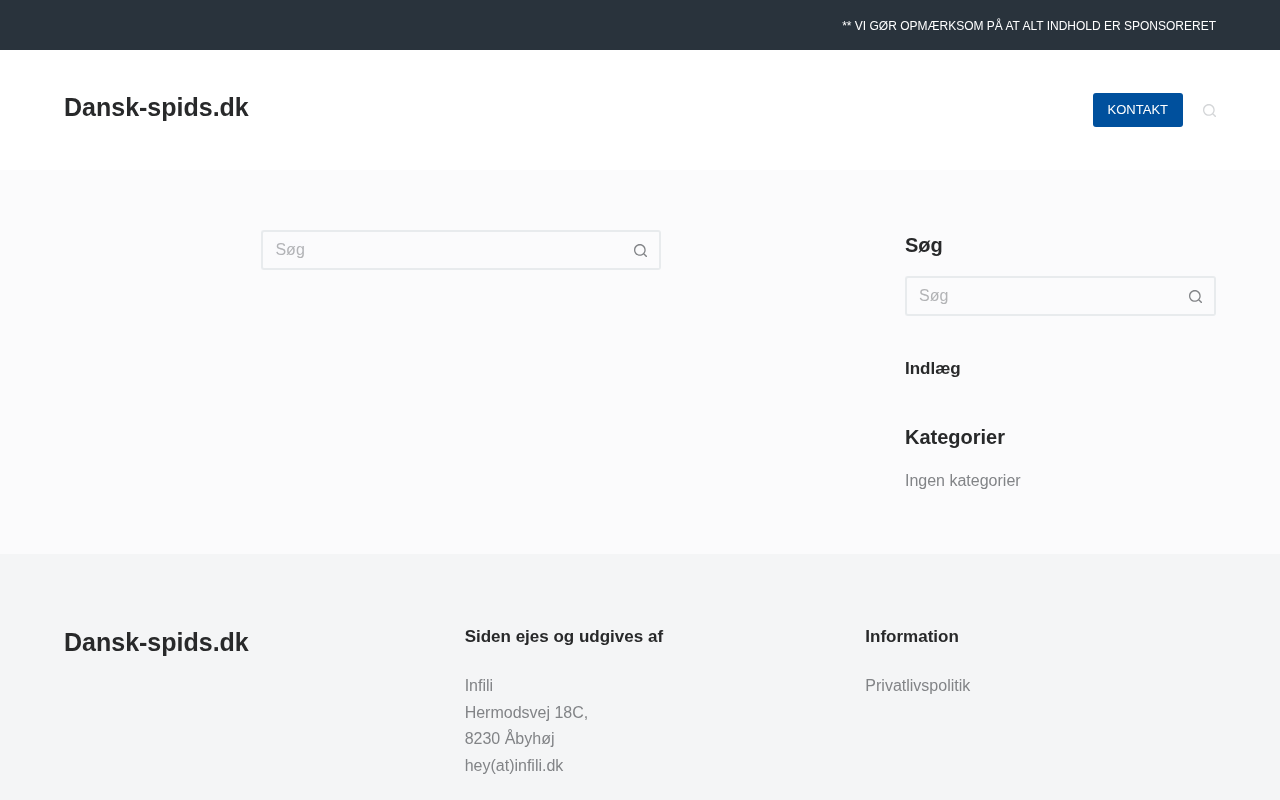This screenshot has width=1280, height=800.
Task: Click the Infili publisher name in footer
Action: (x=478, y=686)
